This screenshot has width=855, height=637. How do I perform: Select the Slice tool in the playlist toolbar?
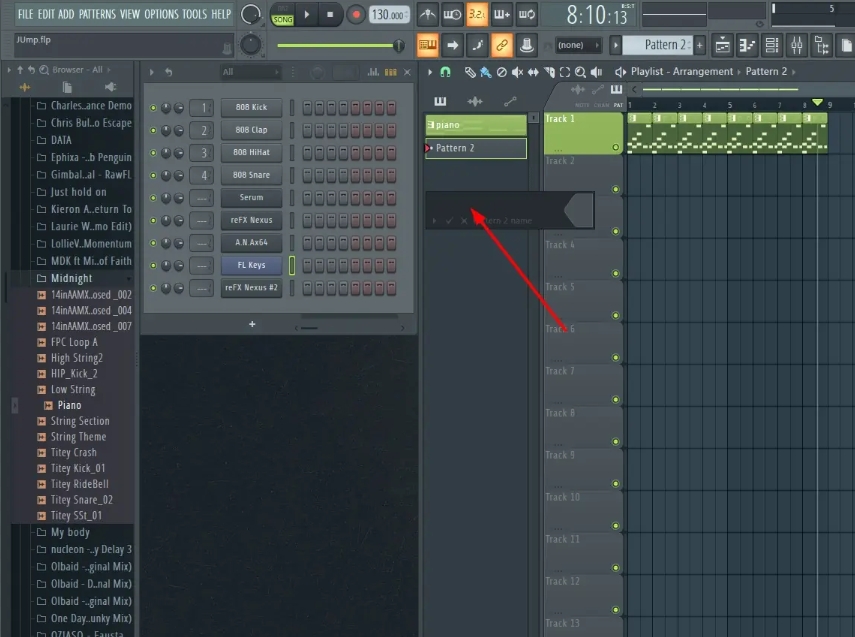tap(549, 71)
